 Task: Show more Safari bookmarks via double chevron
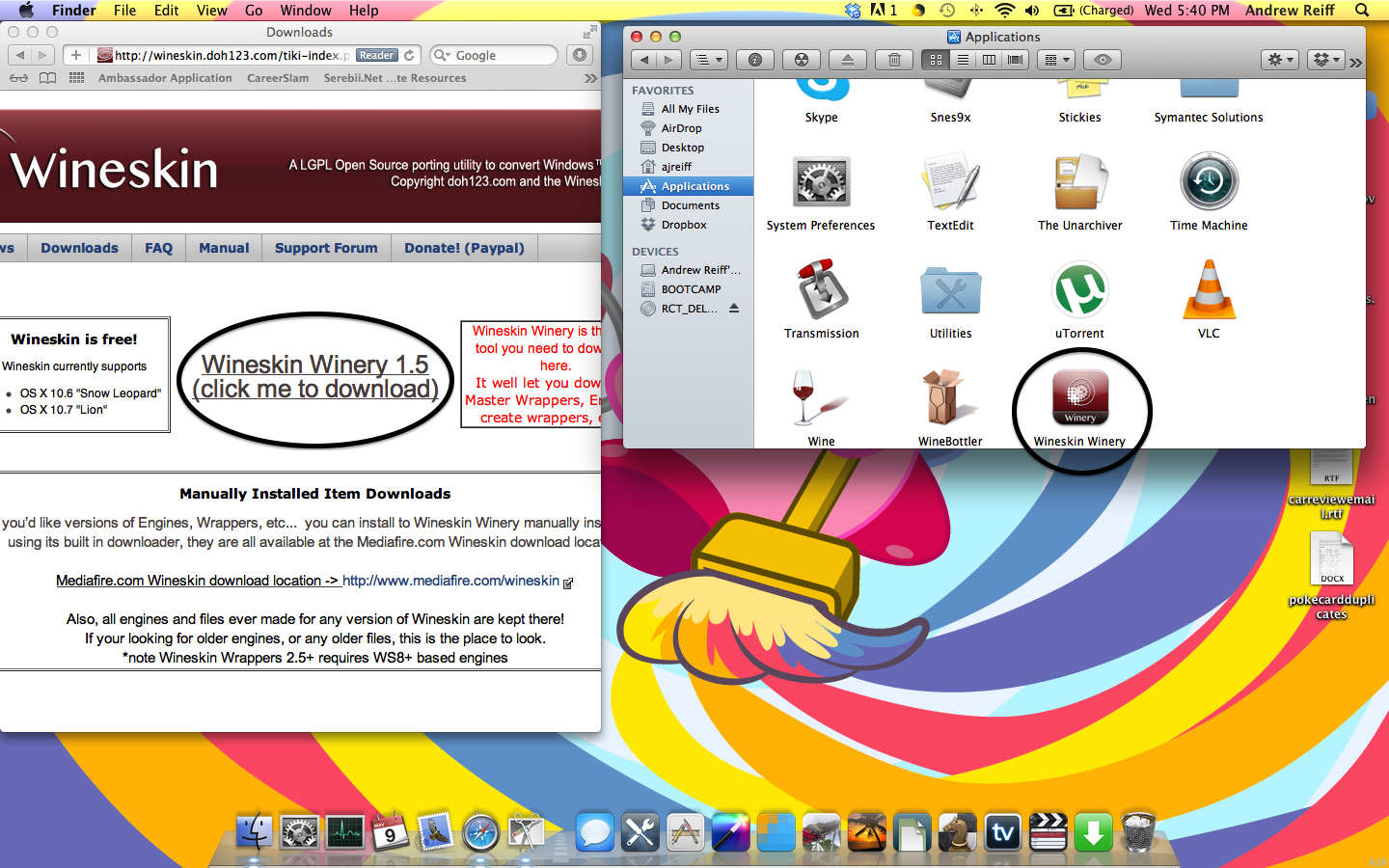(590, 78)
